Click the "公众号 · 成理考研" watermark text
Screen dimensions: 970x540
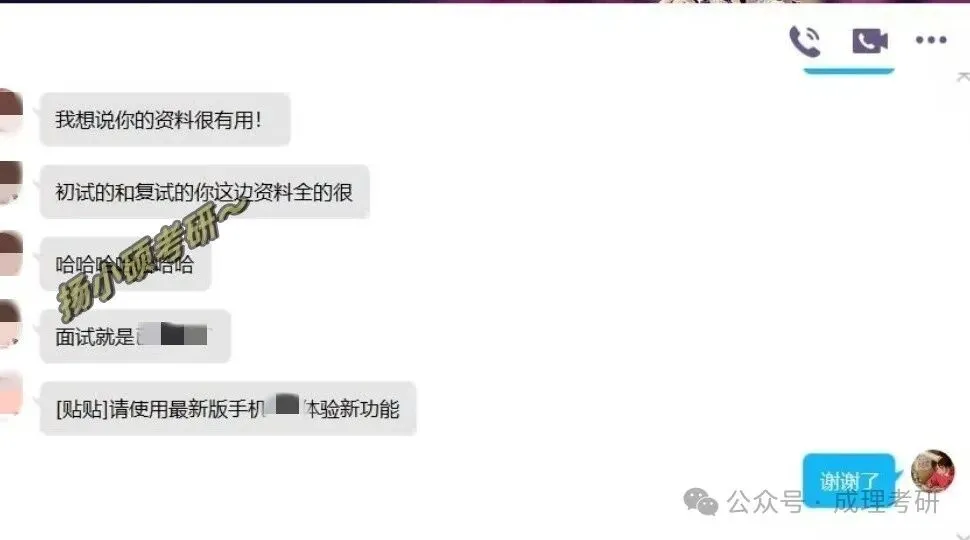pos(833,502)
